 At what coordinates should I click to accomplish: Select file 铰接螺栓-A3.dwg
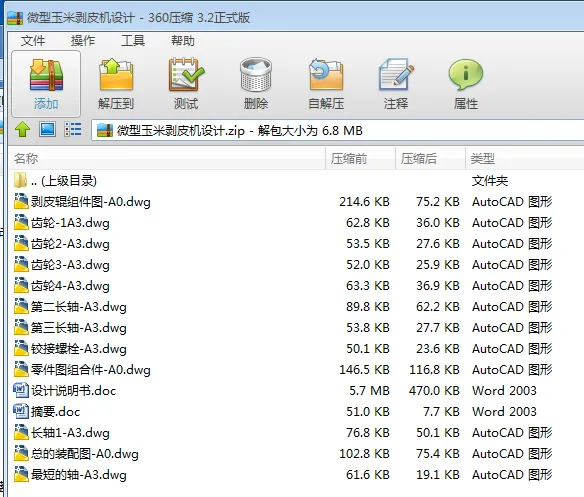(296, 349)
